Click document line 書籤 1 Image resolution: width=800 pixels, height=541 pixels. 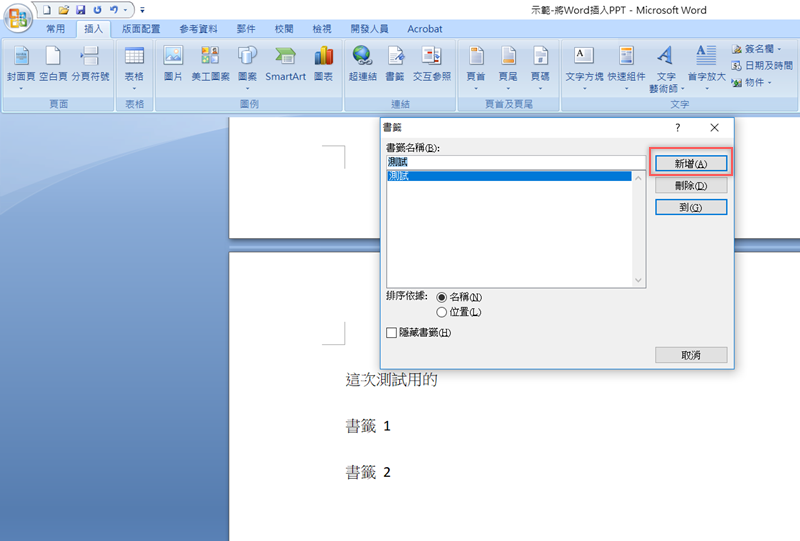(x=368, y=426)
